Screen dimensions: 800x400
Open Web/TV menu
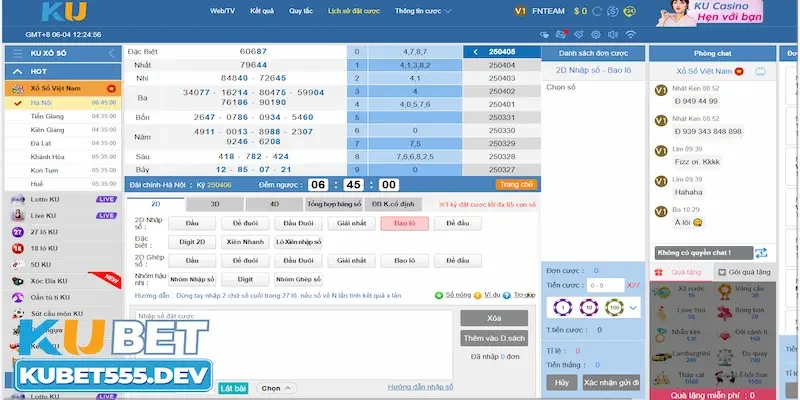[222, 11]
